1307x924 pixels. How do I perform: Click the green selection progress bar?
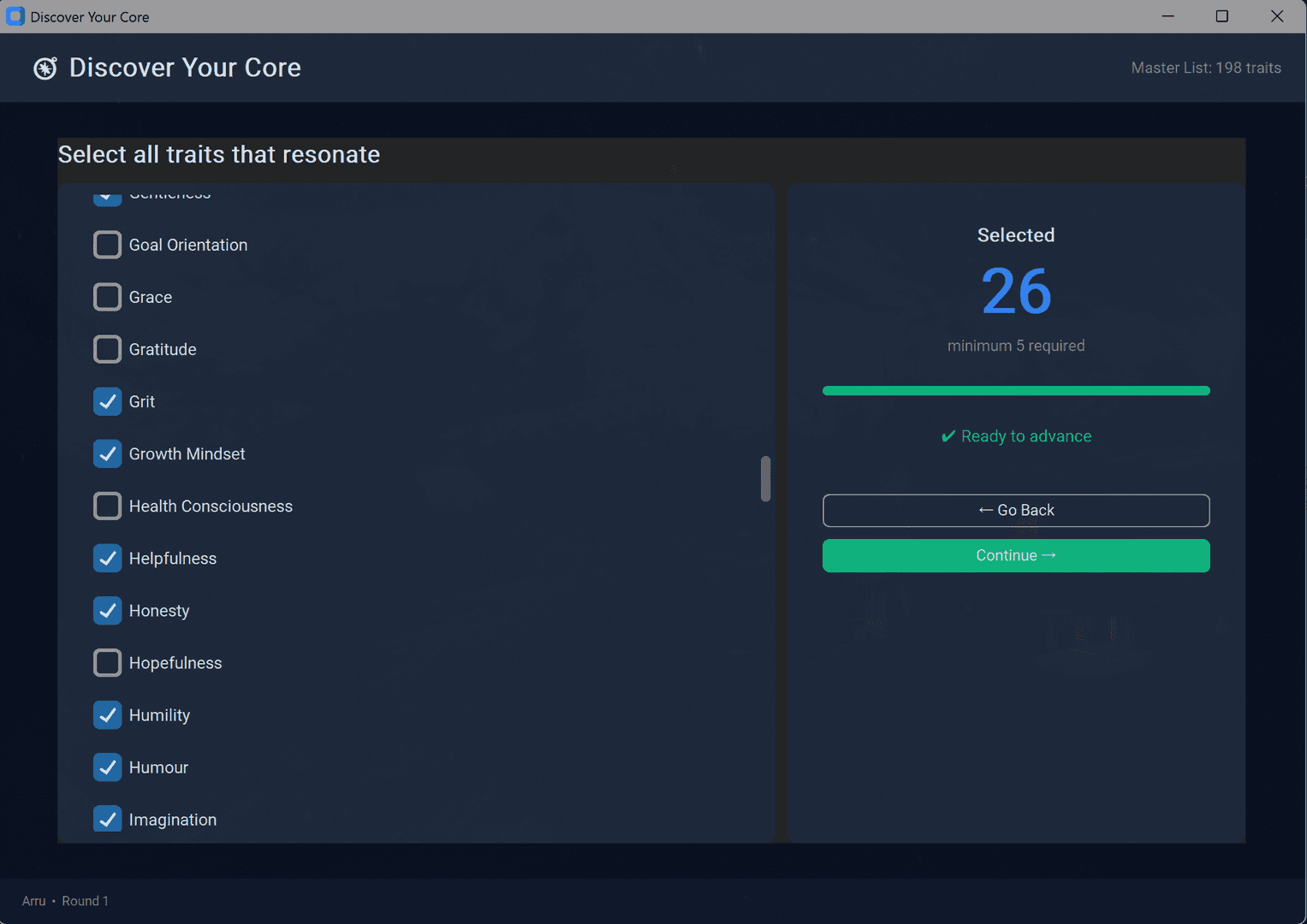[1016, 391]
